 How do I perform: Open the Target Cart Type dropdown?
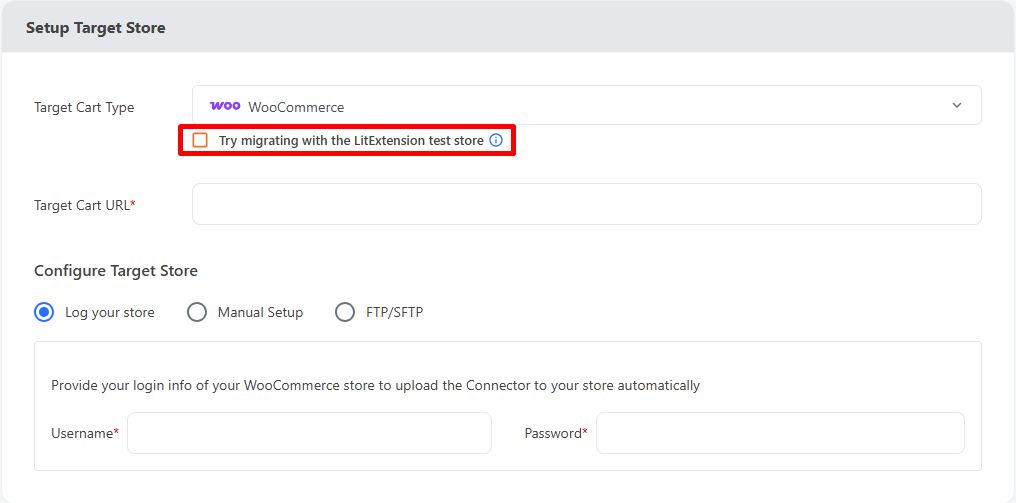pyautogui.click(x=586, y=105)
